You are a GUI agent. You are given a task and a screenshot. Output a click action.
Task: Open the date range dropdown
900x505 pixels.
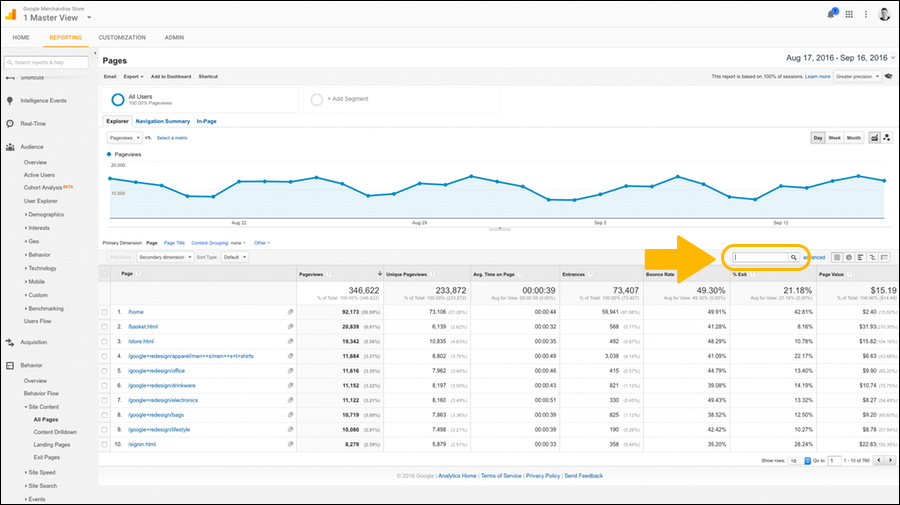click(x=840, y=58)
